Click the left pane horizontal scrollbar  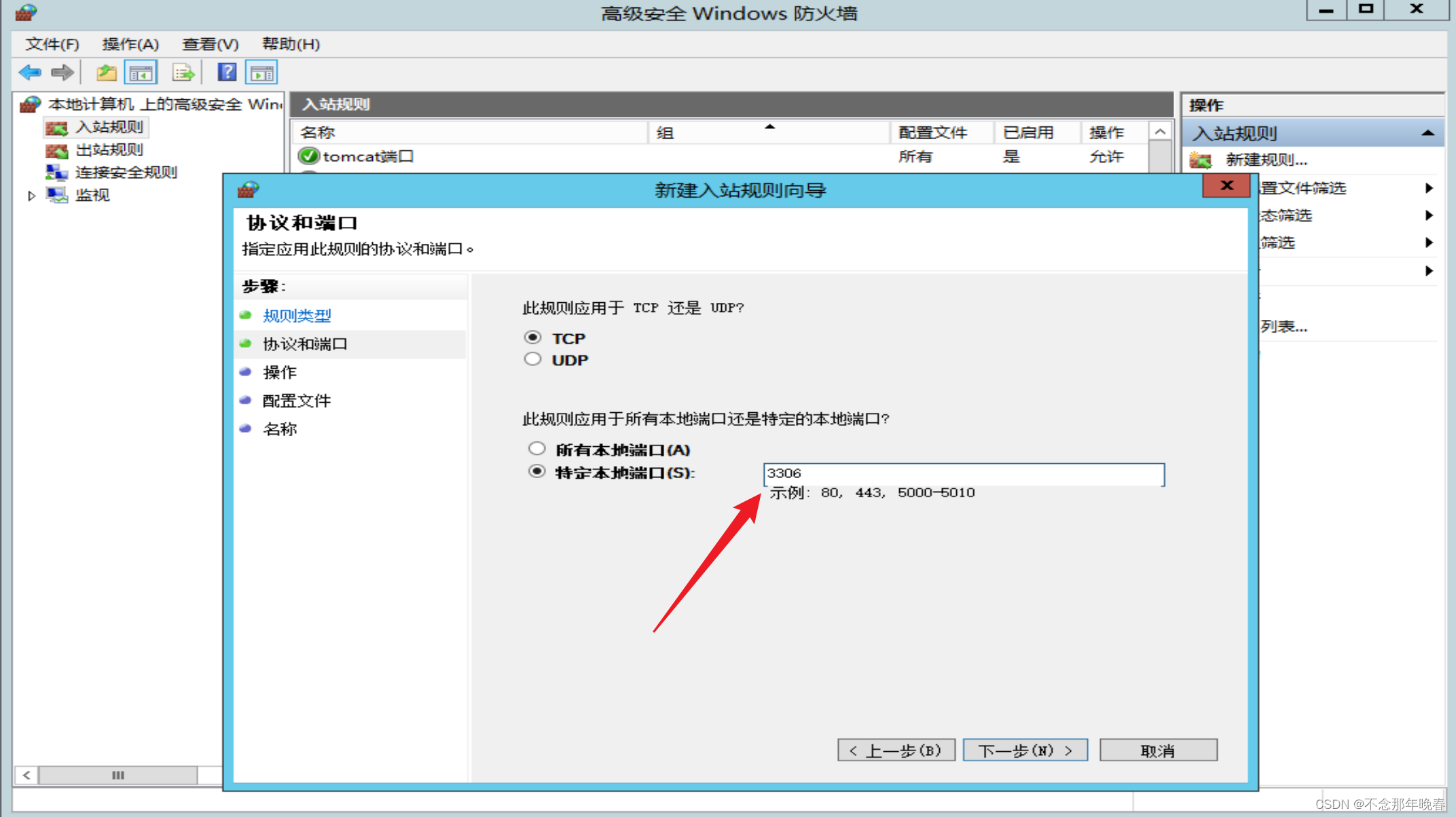118,775
